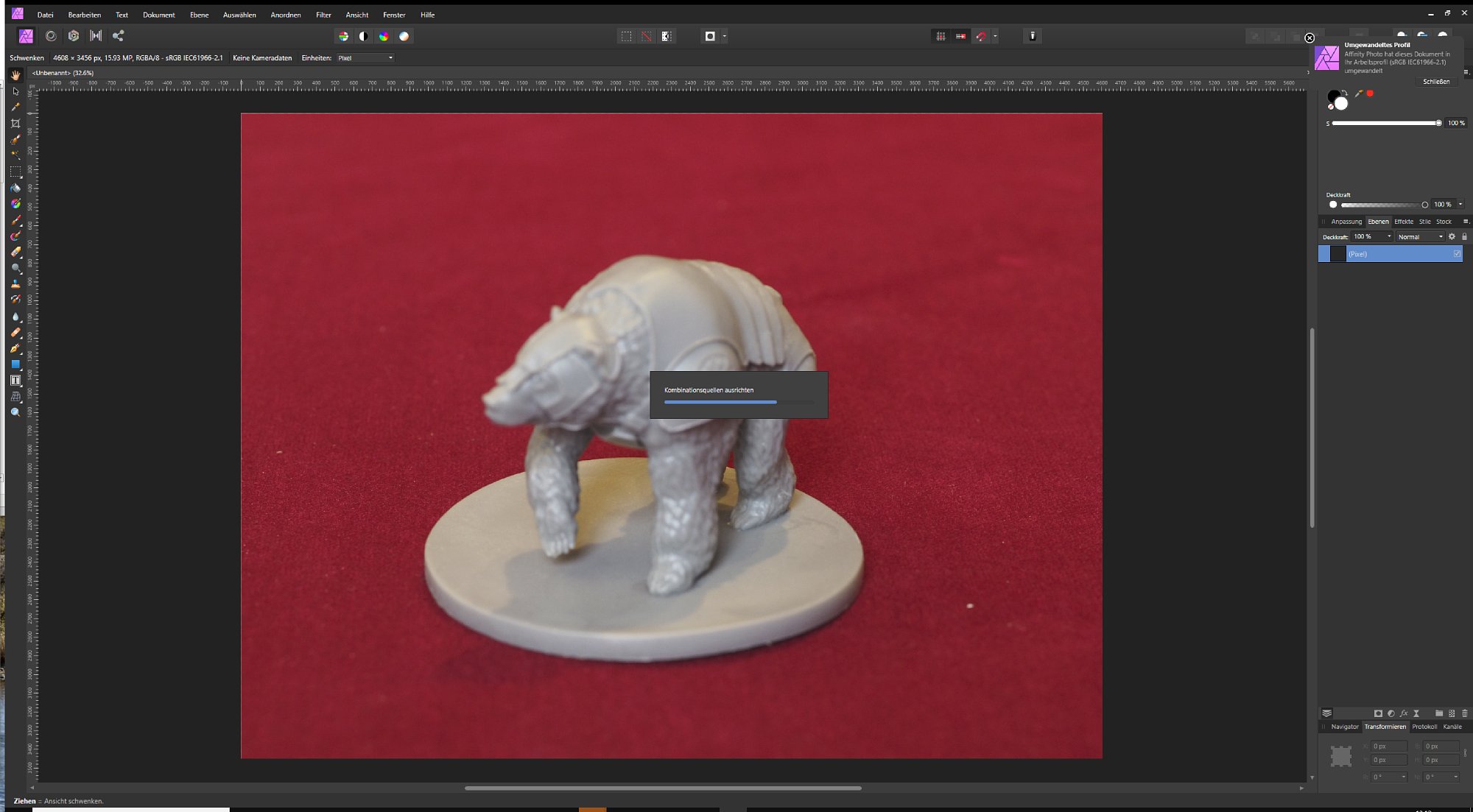
Task: Open the Normal blend mode dropdown
Action: pyautogui.click(x=1420, y=236)
